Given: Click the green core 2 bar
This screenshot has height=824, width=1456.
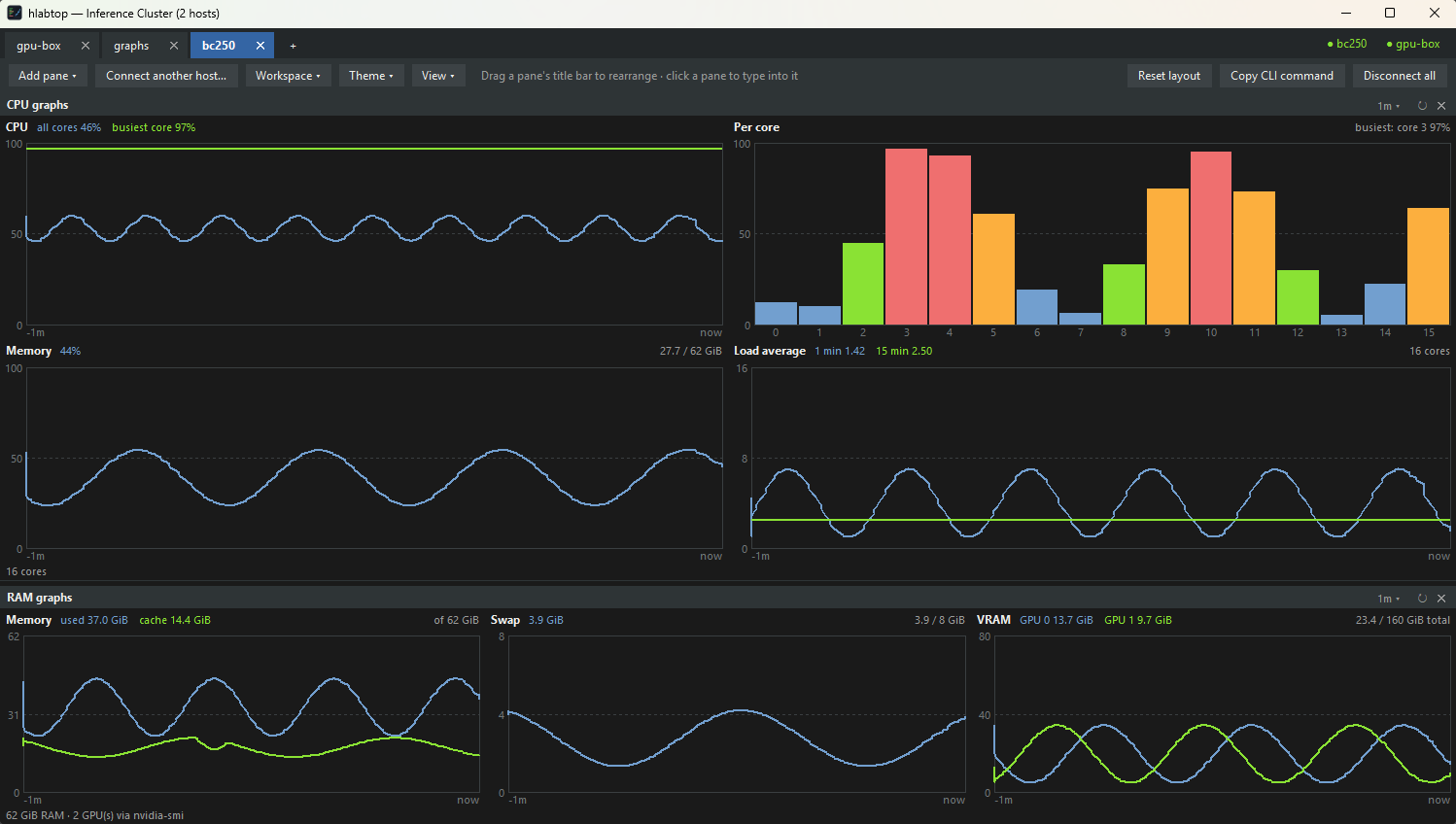Looking at the screenshot, I should pyautogui.click(x=863, y=284).
